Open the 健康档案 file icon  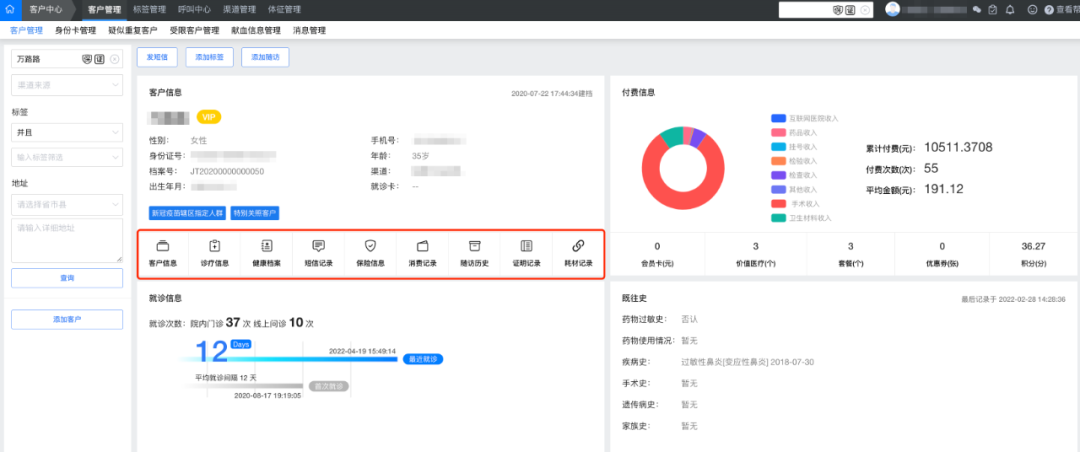tap(267, 246)
